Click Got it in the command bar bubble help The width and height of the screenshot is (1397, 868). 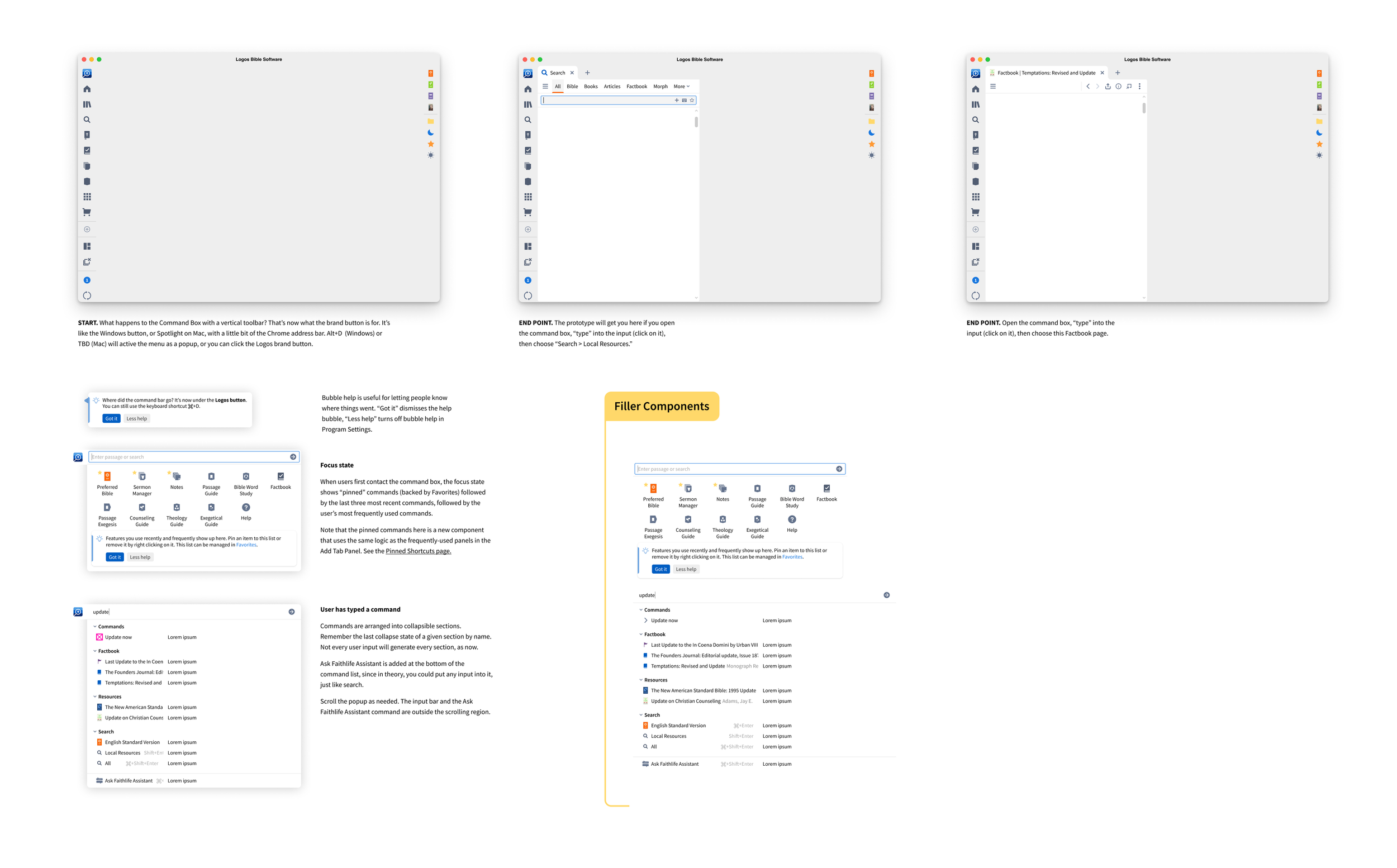click(111, 418)
